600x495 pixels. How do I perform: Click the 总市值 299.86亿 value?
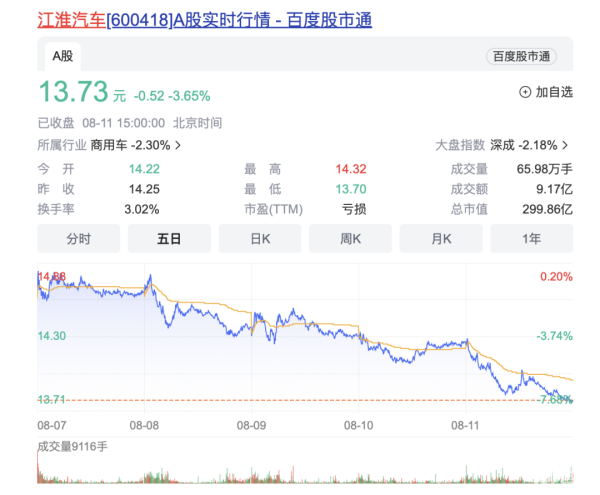[x=552, y=209]
